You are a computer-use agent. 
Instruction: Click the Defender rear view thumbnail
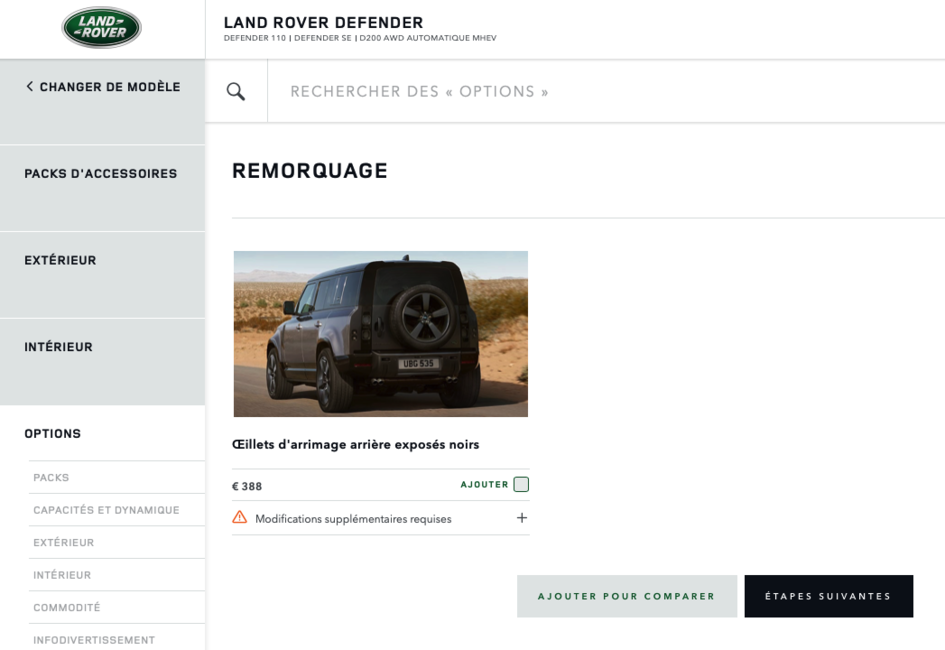tap(381, 334)
